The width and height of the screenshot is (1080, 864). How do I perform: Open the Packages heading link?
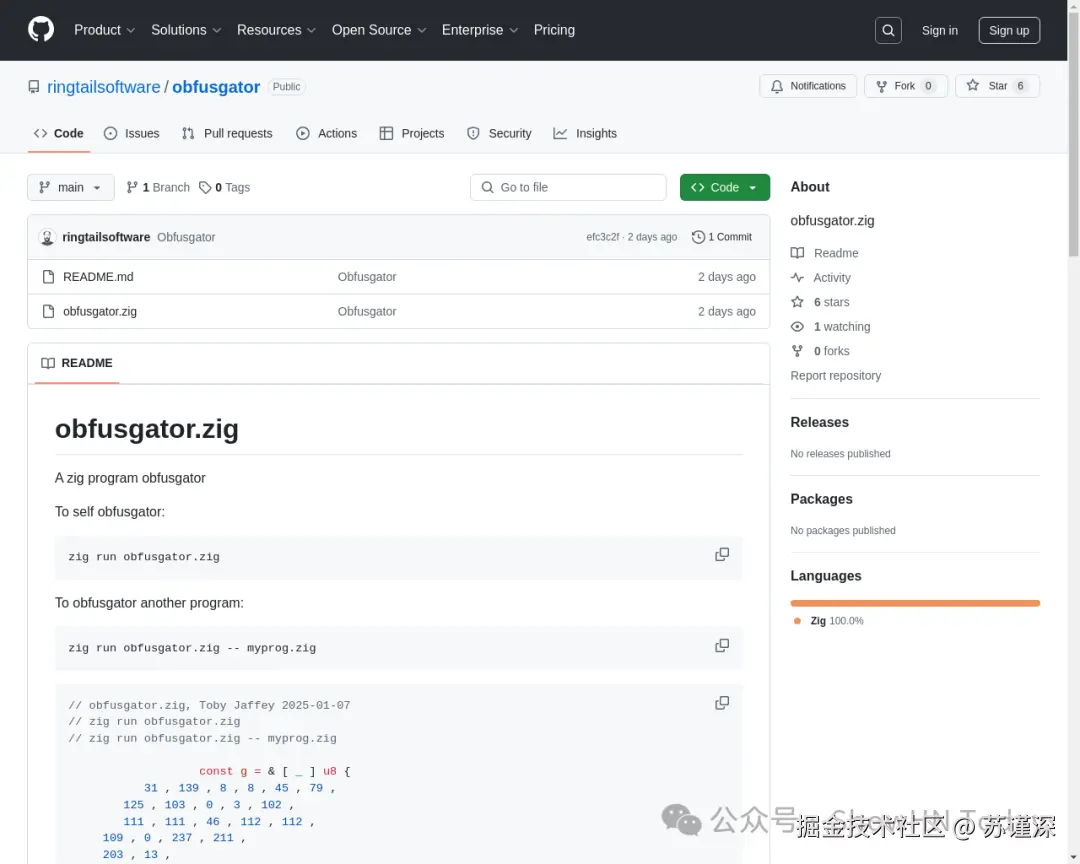[821, 499]
